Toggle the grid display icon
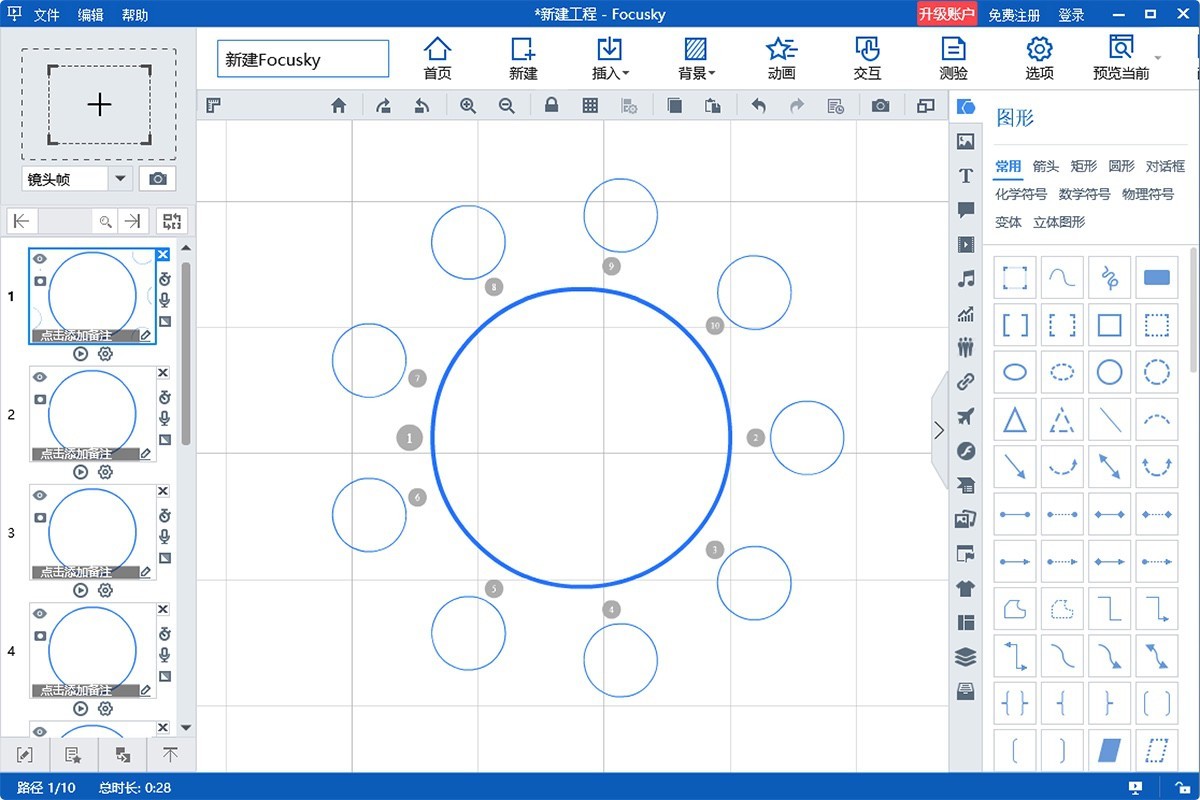1200x800 pixels. tap(590, 105)
